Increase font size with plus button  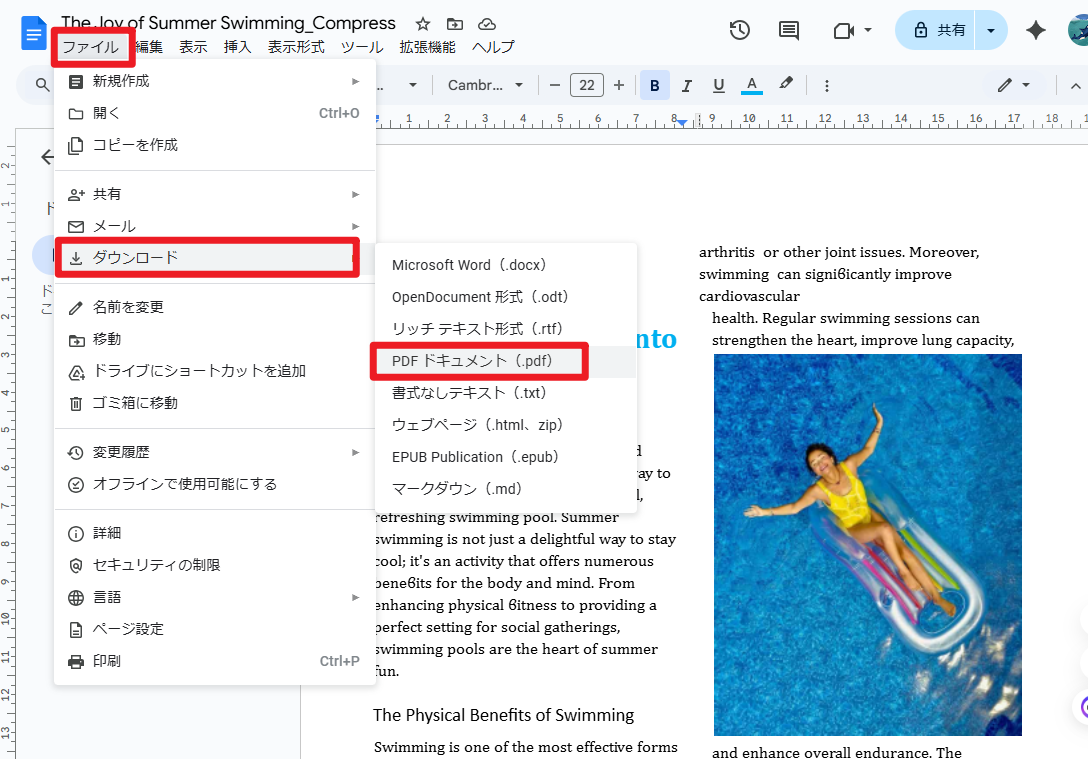(619, 85)
